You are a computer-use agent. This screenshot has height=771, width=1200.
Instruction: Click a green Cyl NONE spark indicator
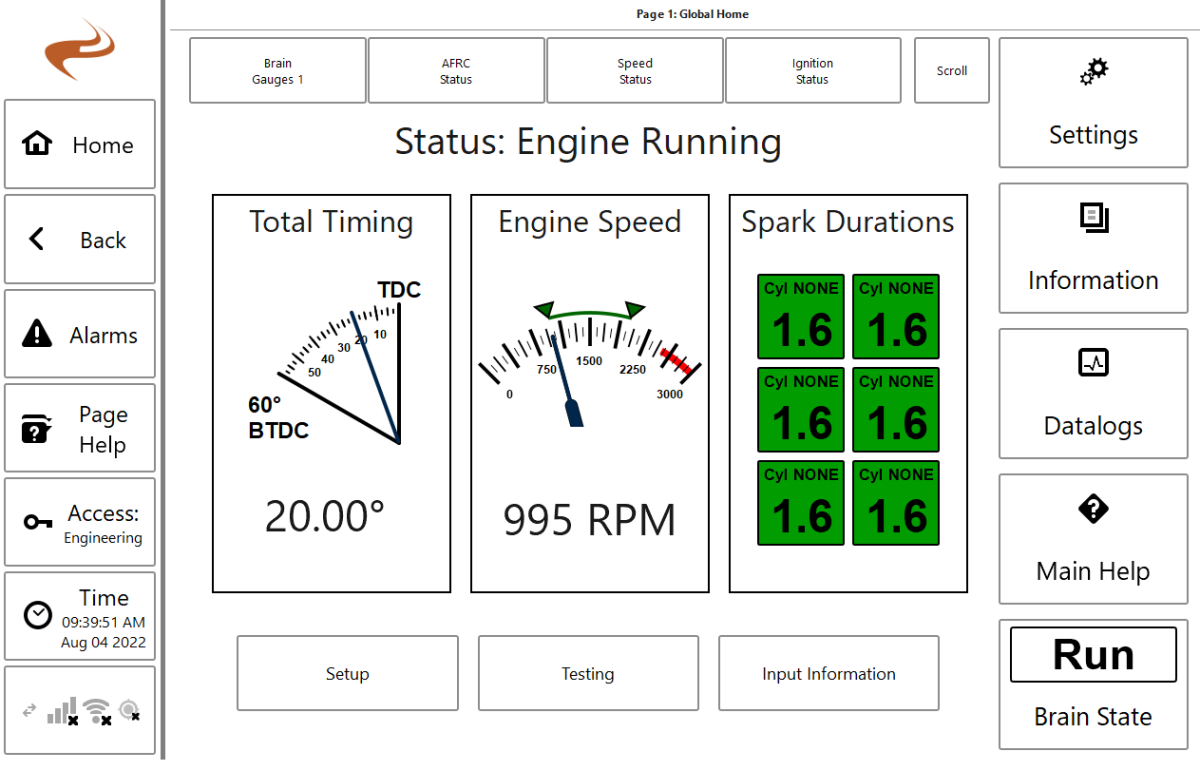[x=800, y=316]
